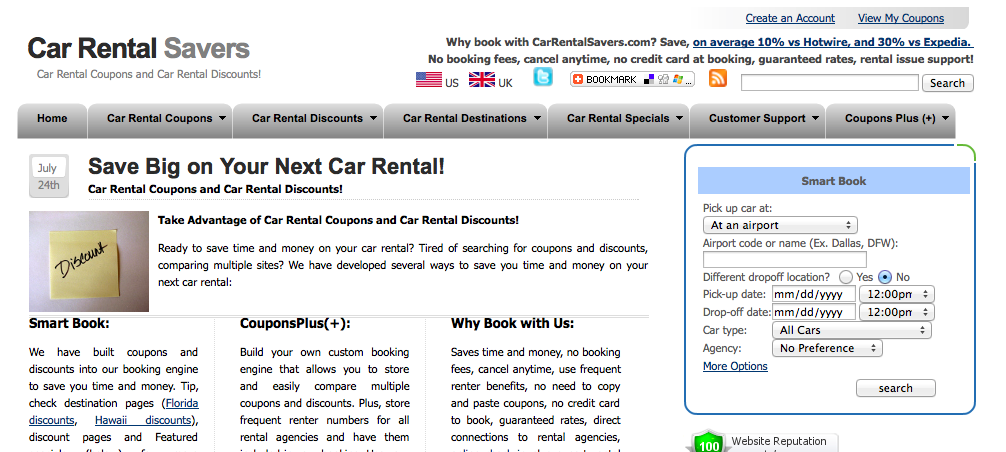1006x452 pixels.
Task: Click the airport code or name field
Action: (x=785, y=260)
